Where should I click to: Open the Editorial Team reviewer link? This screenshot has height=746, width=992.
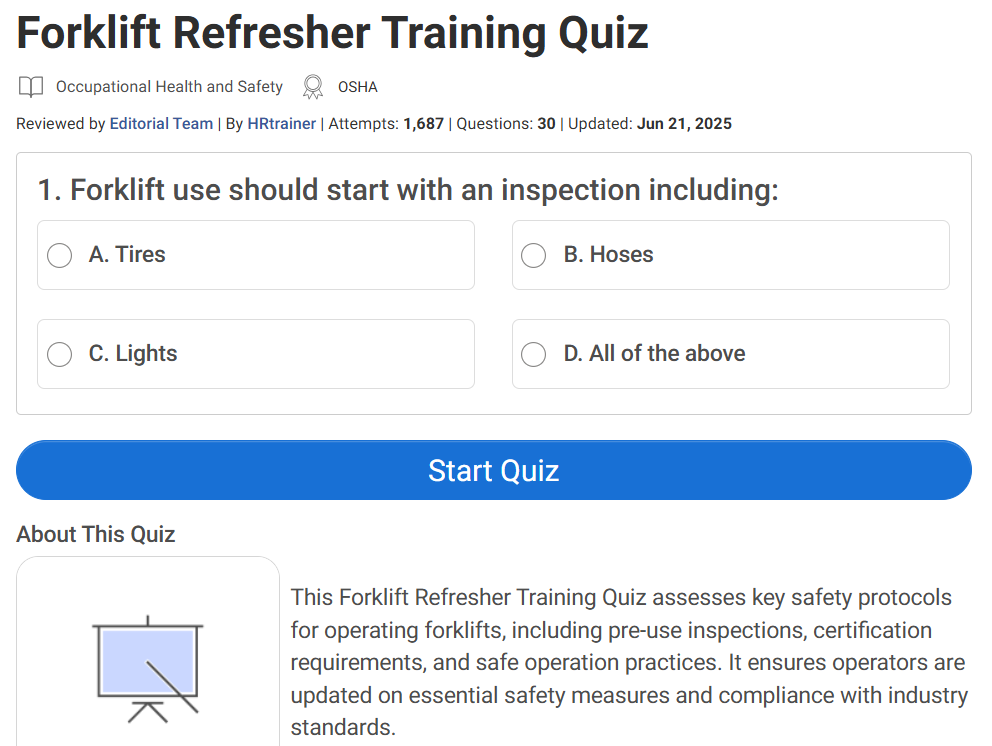161,124
